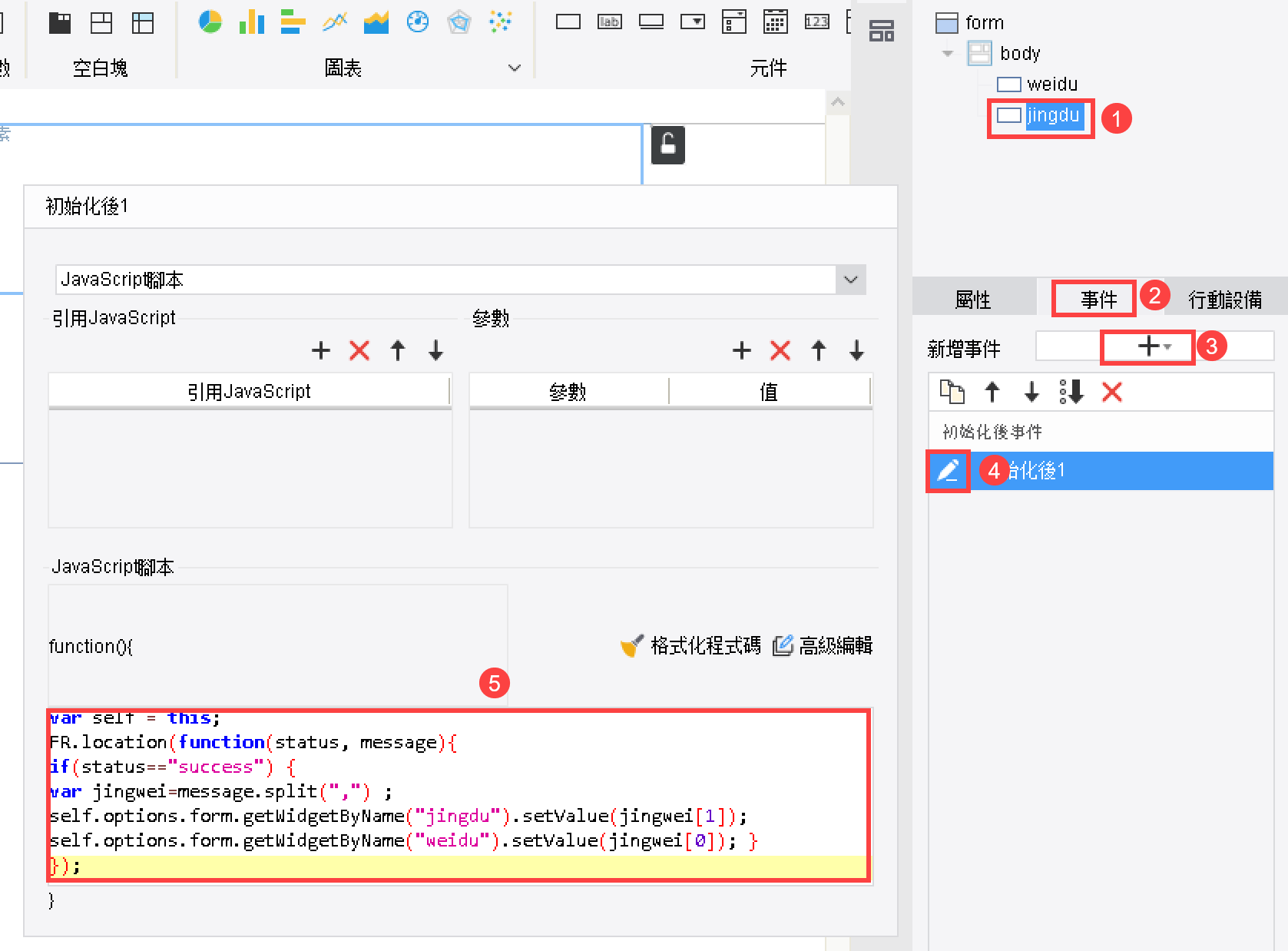Add a new referenced JavaScript entry

pos(320,350)
